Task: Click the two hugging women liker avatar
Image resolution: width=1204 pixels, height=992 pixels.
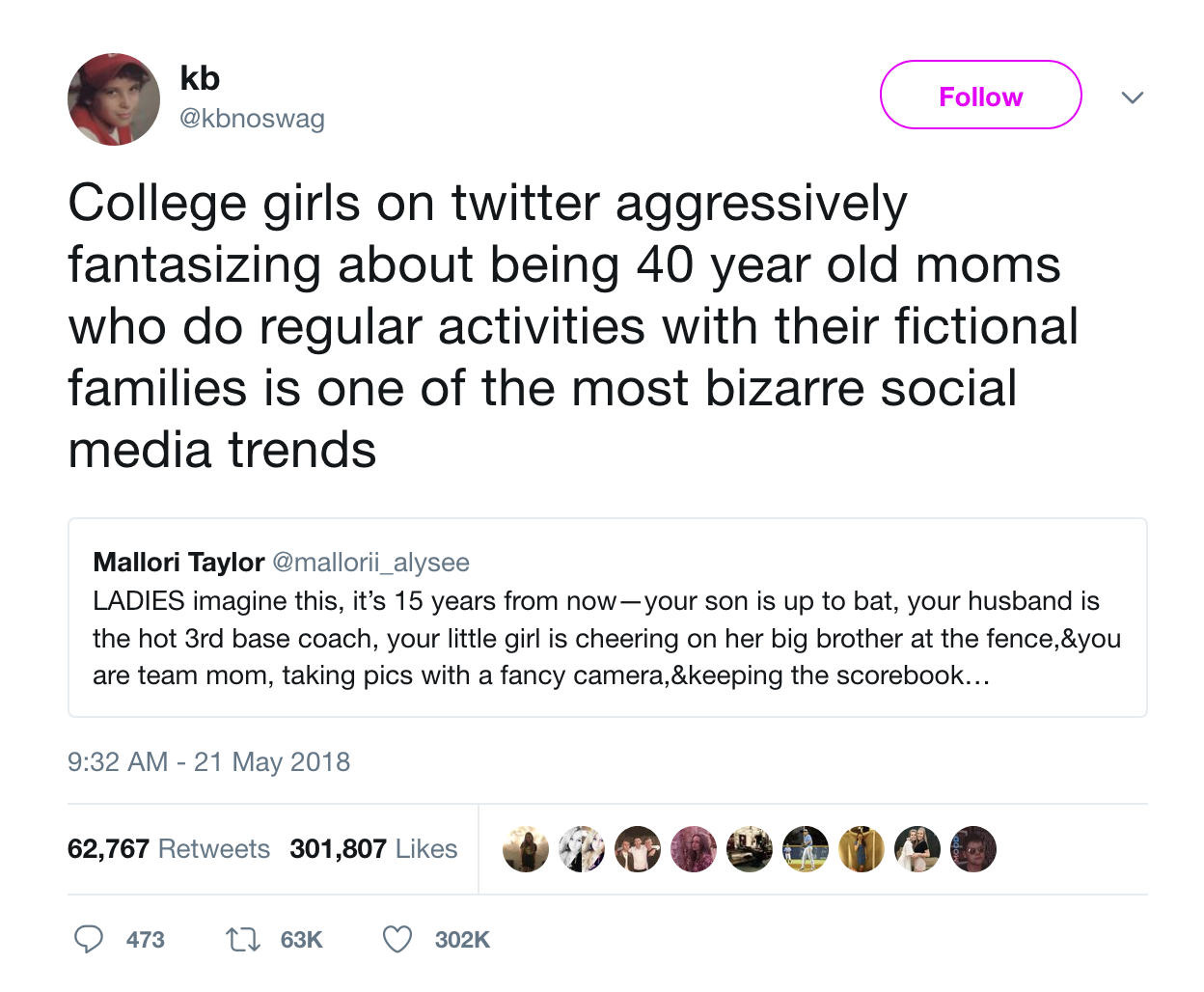Action: tap(917, 849)
